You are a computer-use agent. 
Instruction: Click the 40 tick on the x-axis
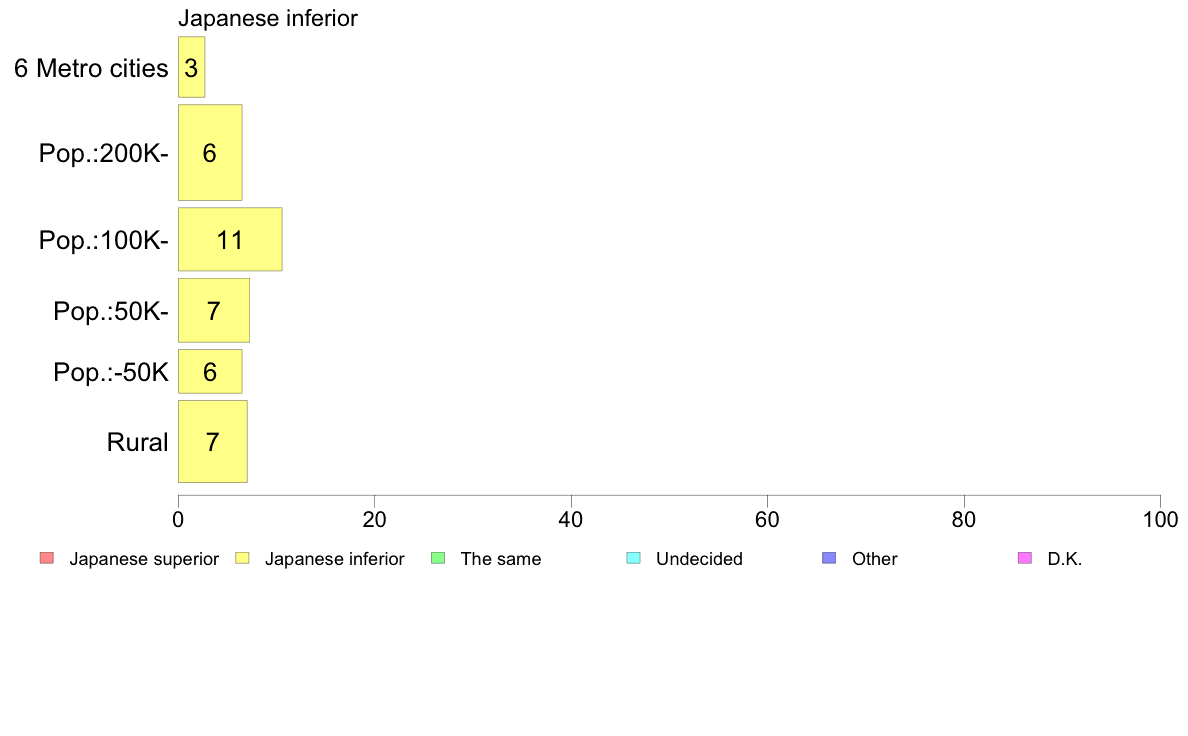(x=571, y=520)
